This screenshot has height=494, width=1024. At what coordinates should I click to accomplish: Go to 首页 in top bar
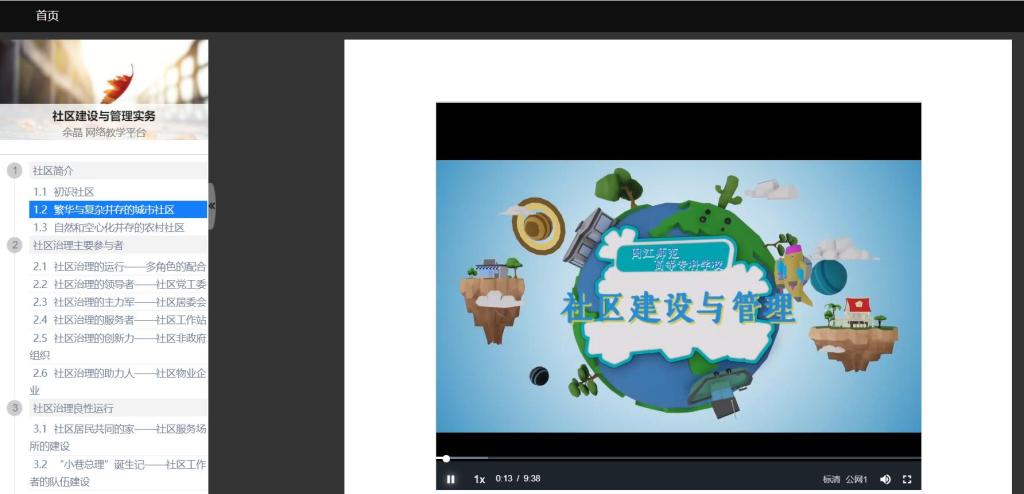47,16
